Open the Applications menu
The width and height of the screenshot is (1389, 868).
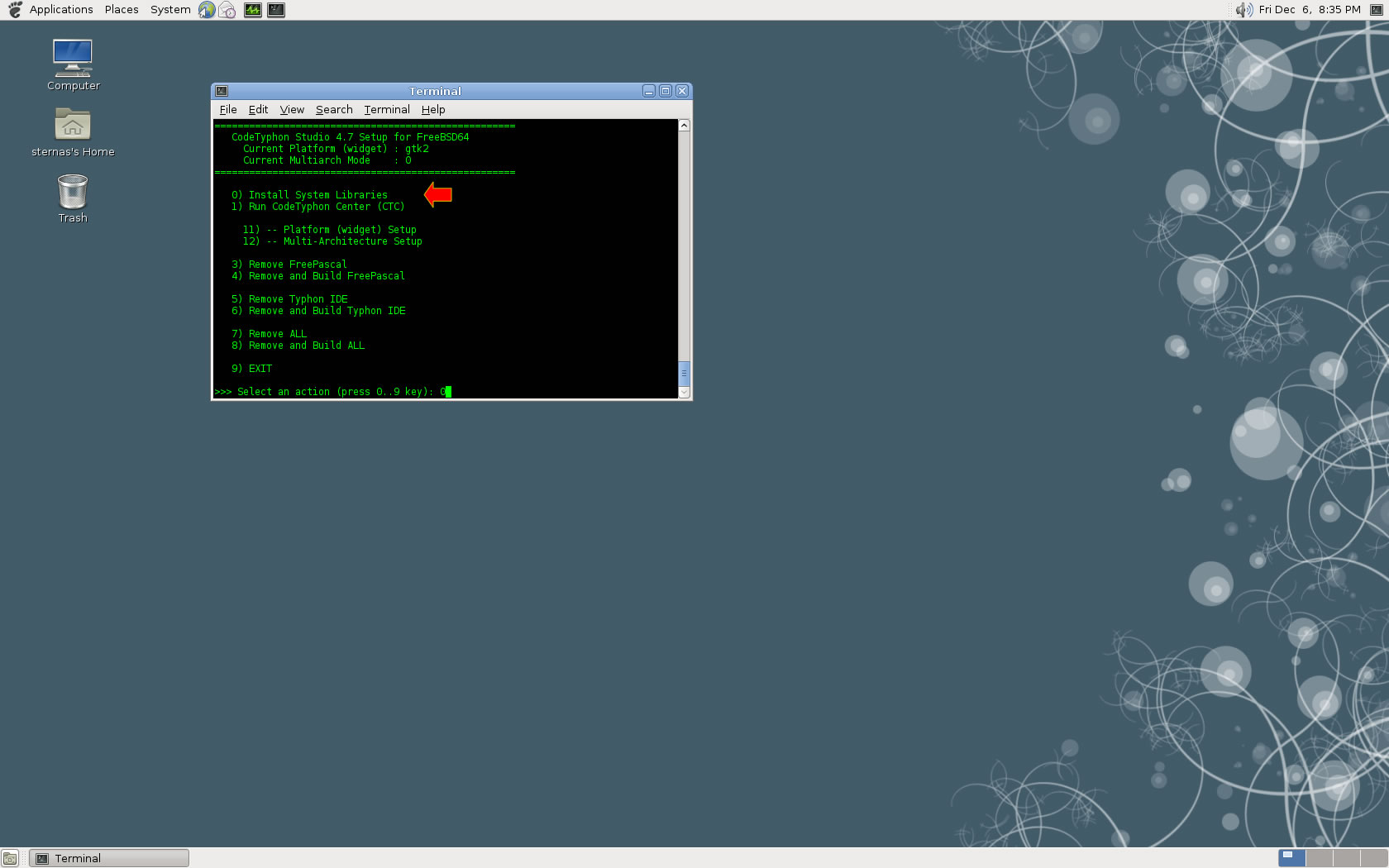(x=61, y=10)
